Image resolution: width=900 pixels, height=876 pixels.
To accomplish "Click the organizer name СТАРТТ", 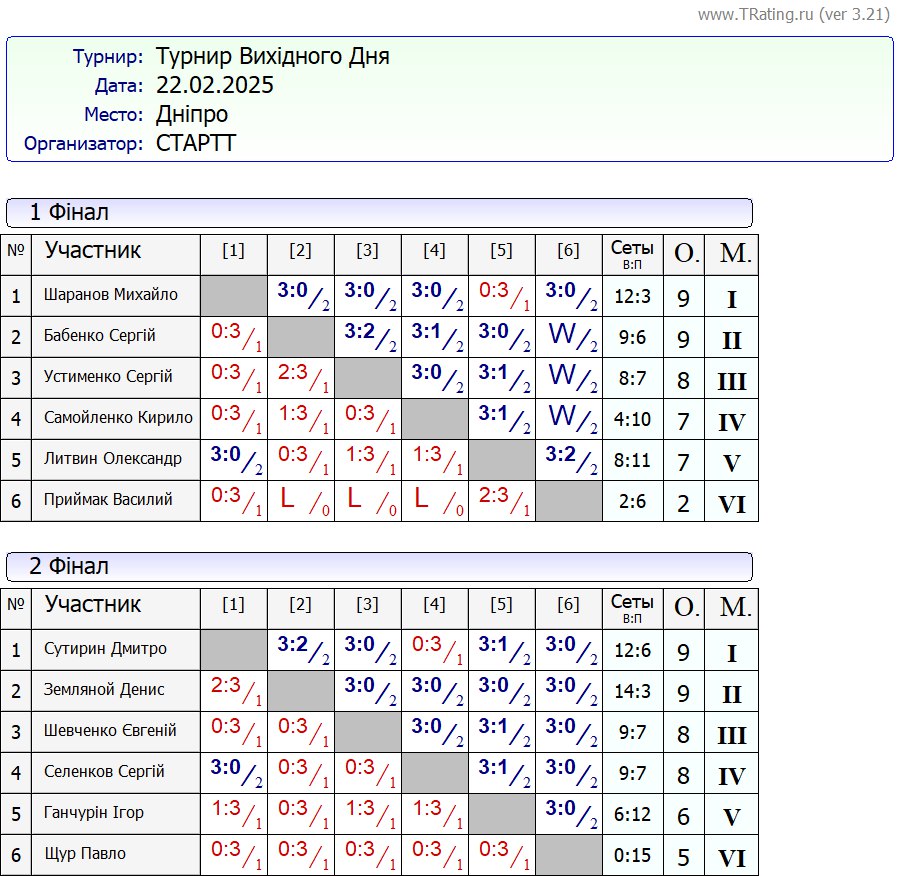I will click(196, 143).
